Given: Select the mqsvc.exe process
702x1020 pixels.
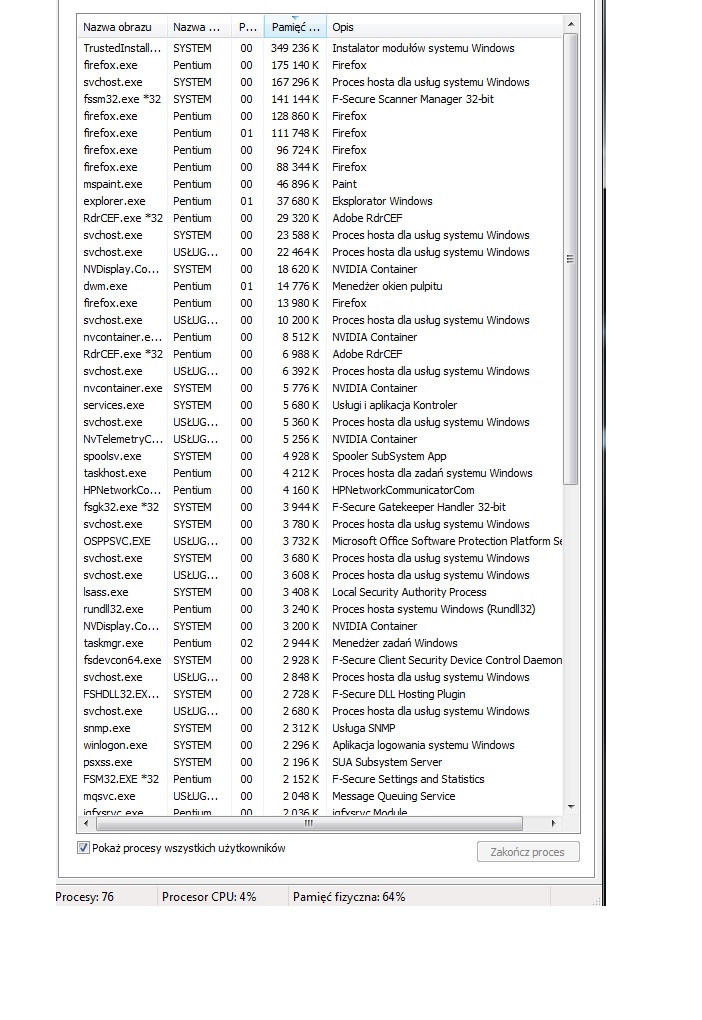Looking at the screenshot, I should (319, 796).
